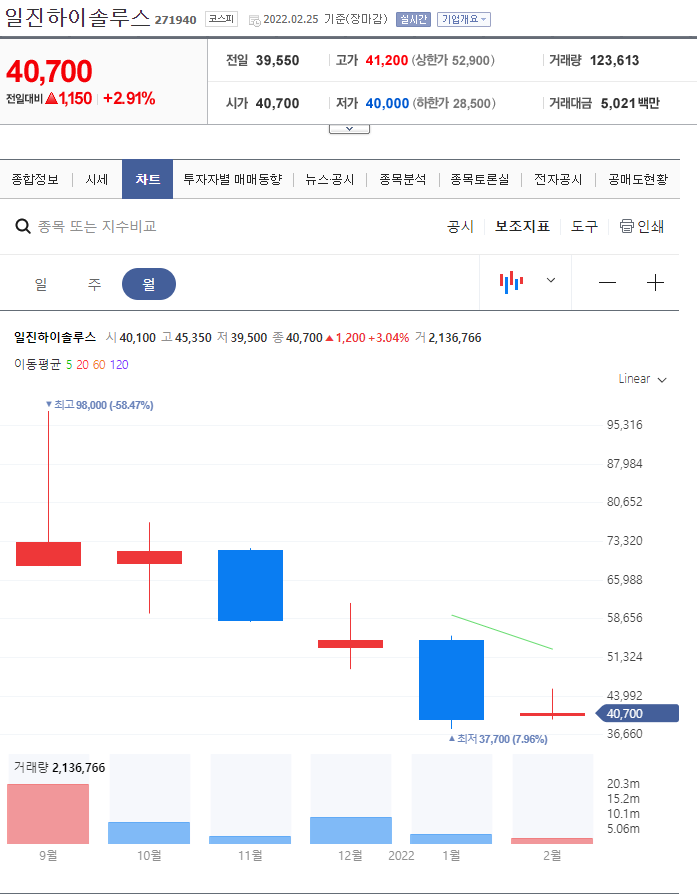Click the December red candlestick
This screenshot has width=697, height=894.
click(350, 644)
